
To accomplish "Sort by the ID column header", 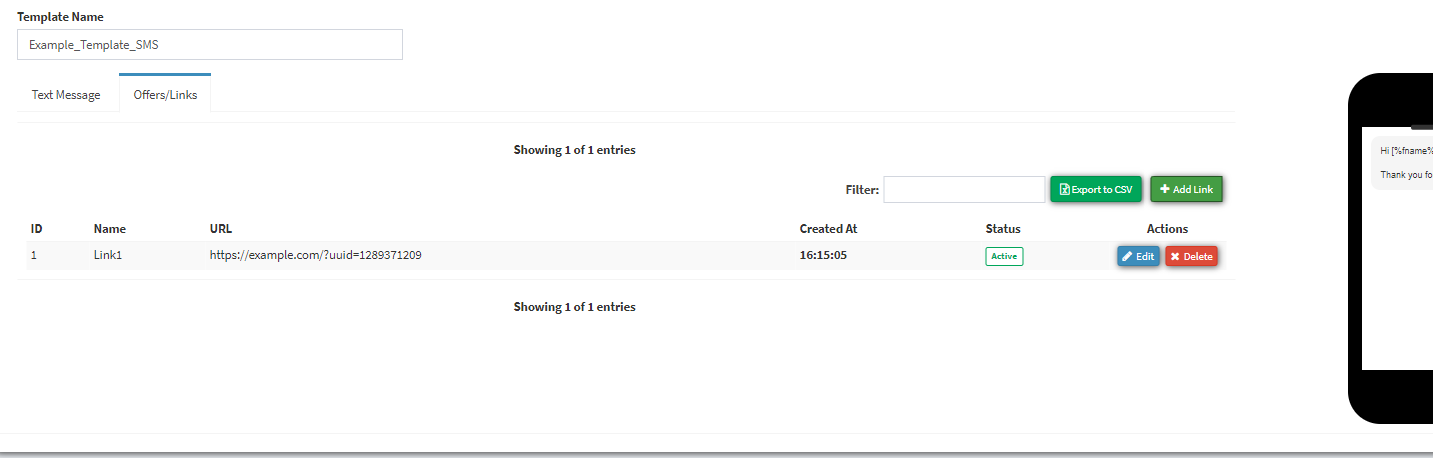I will (x=36, y=229).
